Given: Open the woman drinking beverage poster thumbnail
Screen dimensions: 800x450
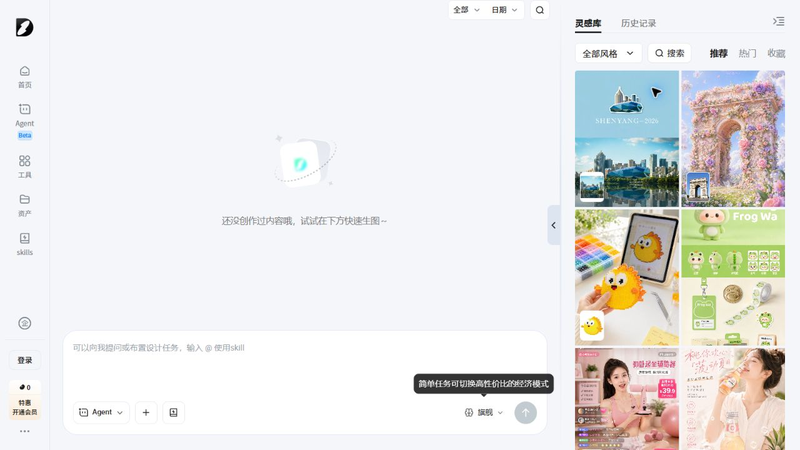Looking at the screenshot, I should [733, 398].
